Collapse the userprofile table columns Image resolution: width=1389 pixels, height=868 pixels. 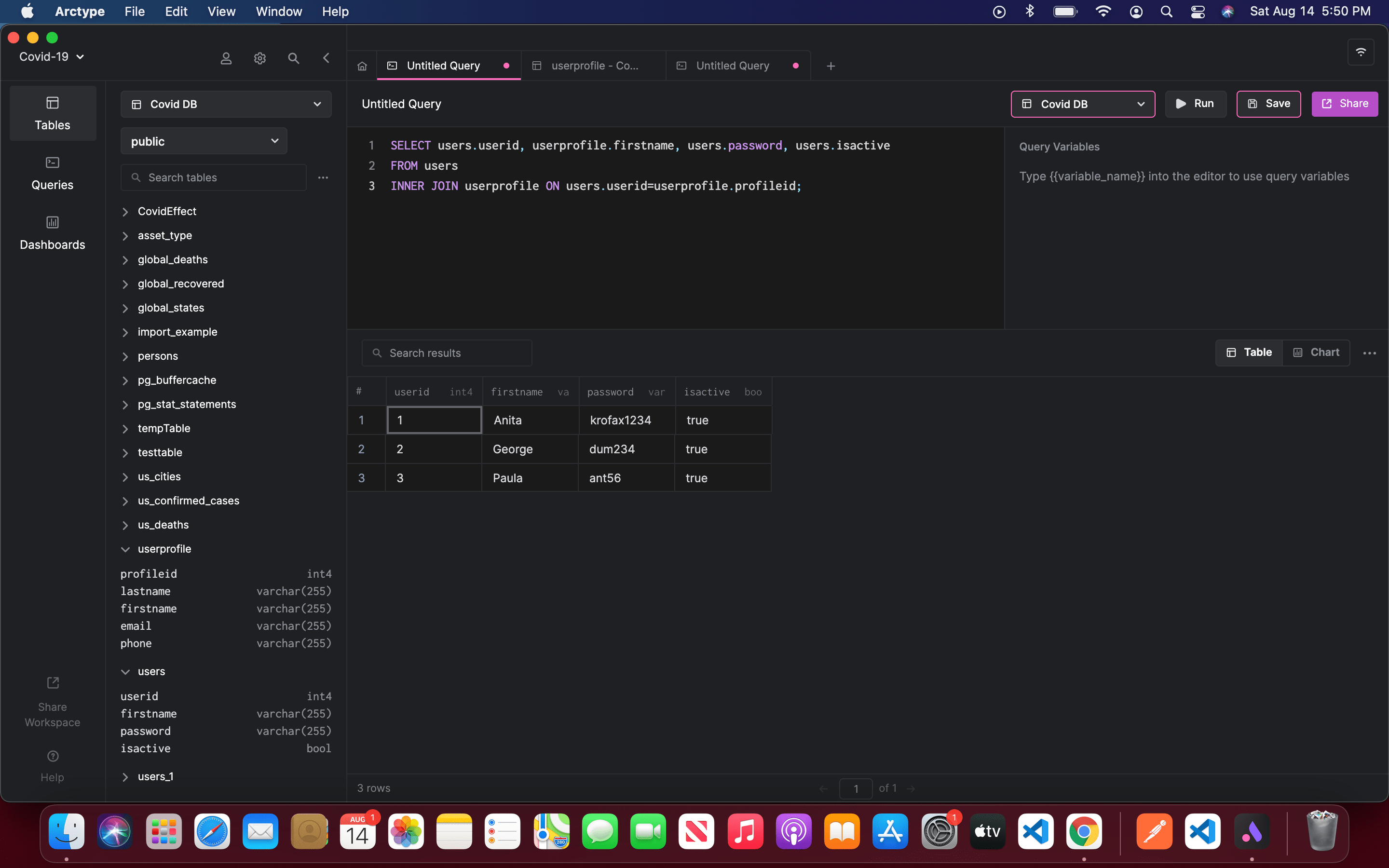click(125, 549)
